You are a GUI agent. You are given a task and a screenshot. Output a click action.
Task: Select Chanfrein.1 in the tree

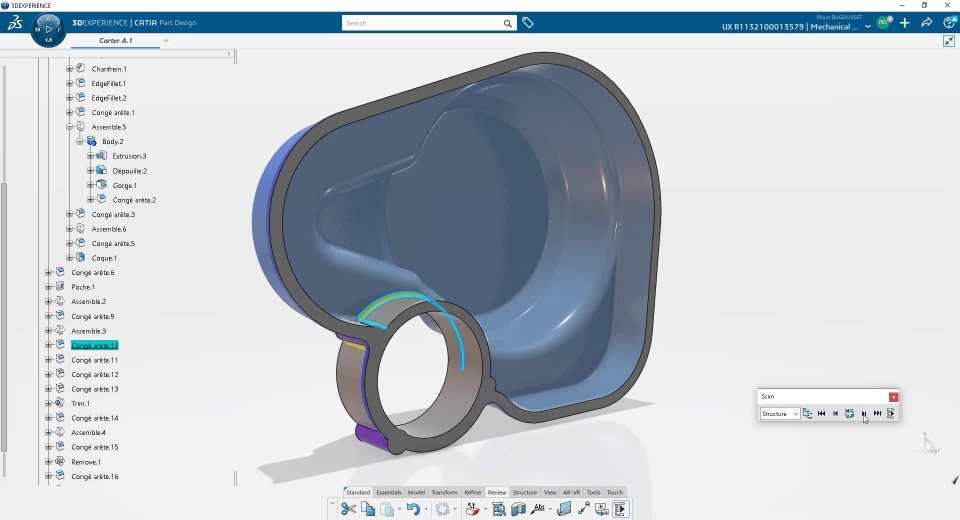click(109, 69)
